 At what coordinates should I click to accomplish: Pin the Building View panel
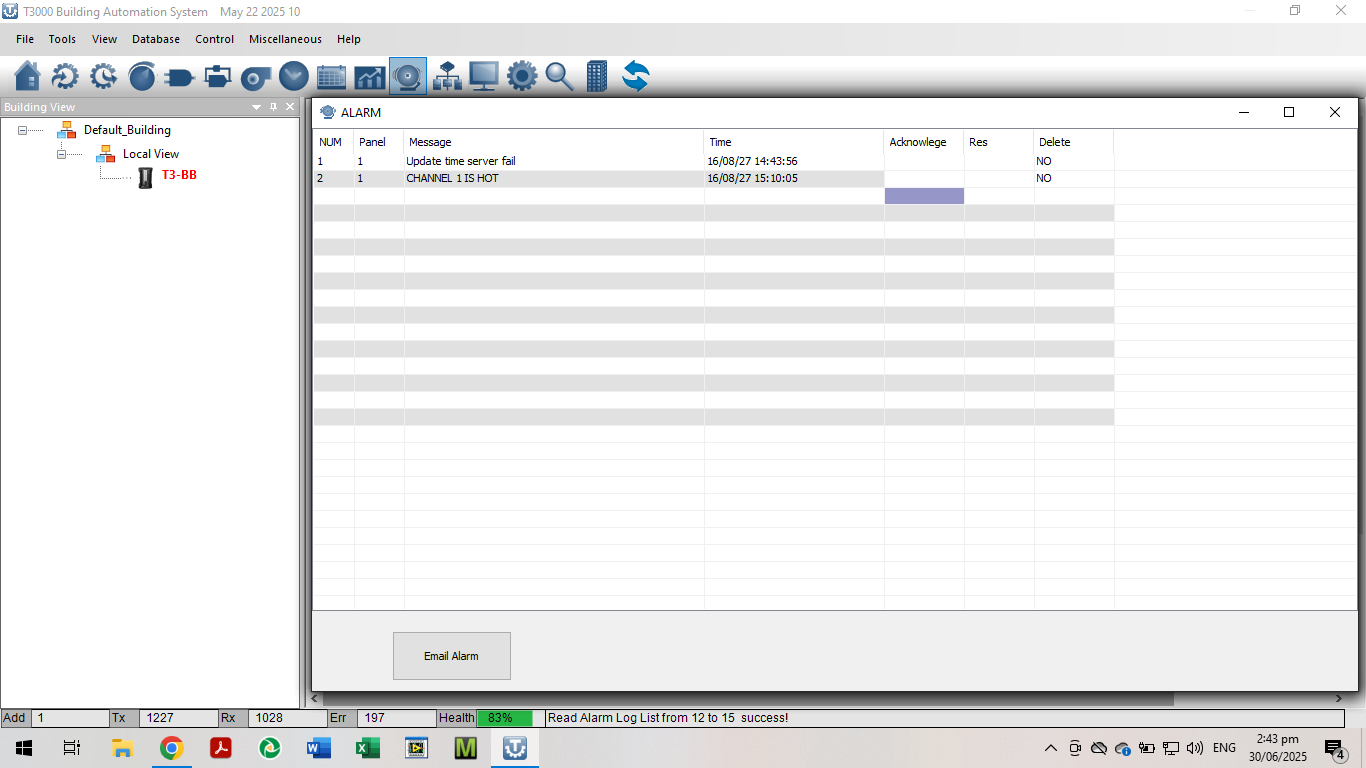pos(273,107)
